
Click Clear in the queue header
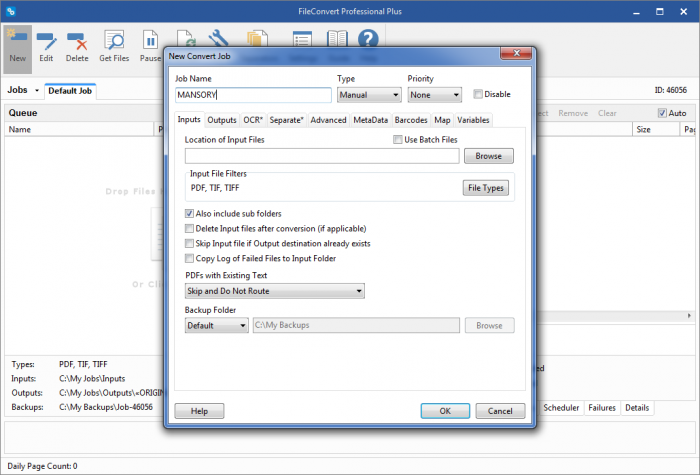(607, 113)
